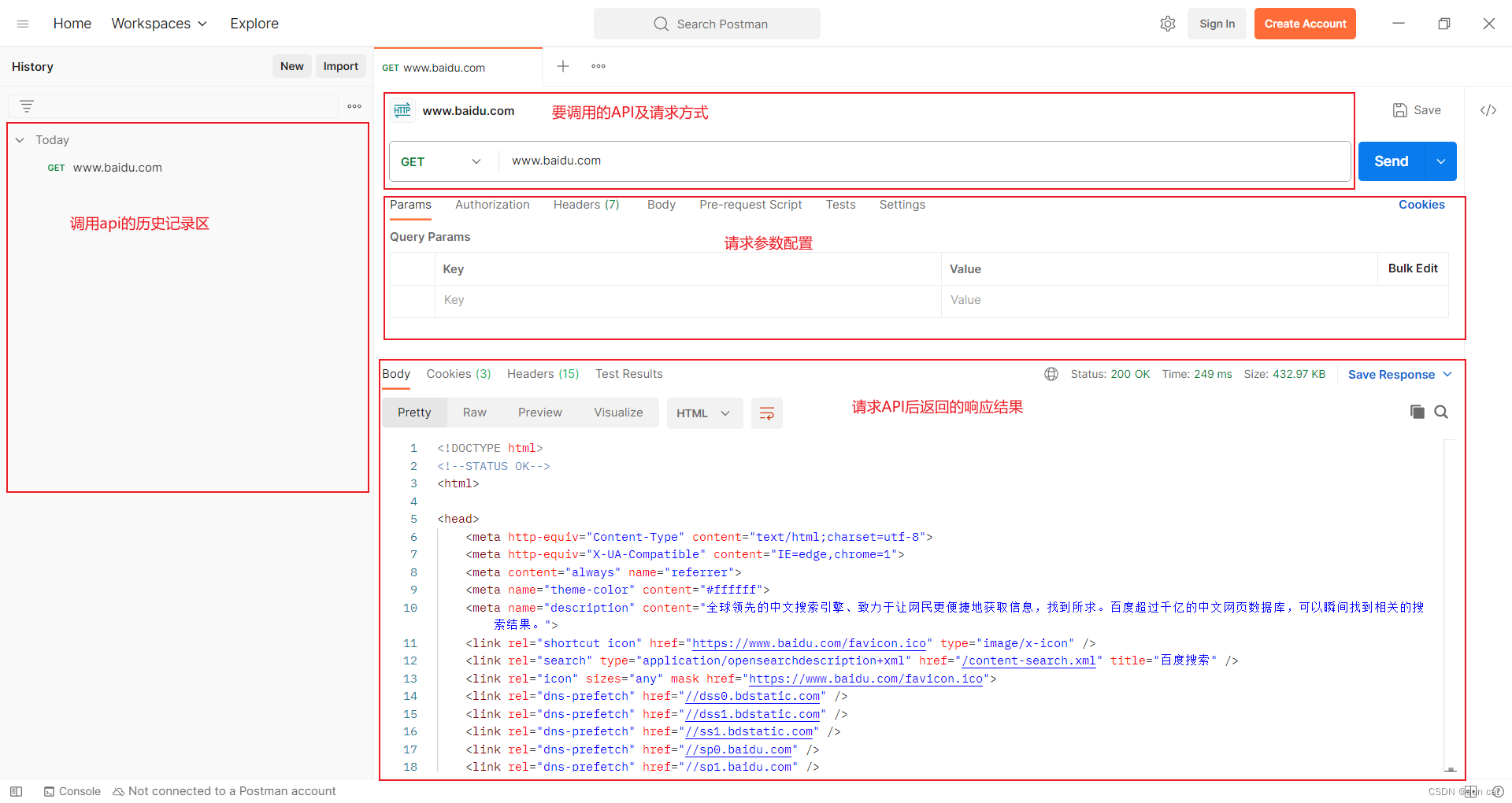Click the history filter icon
Screen dimensions: 1512x803
(27, 105)
